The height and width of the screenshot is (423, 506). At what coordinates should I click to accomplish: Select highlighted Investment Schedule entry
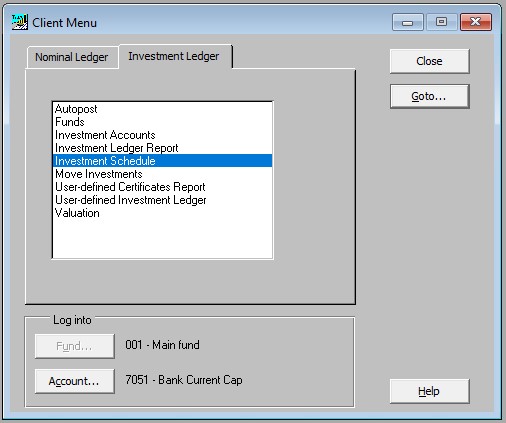pos(162,161)
